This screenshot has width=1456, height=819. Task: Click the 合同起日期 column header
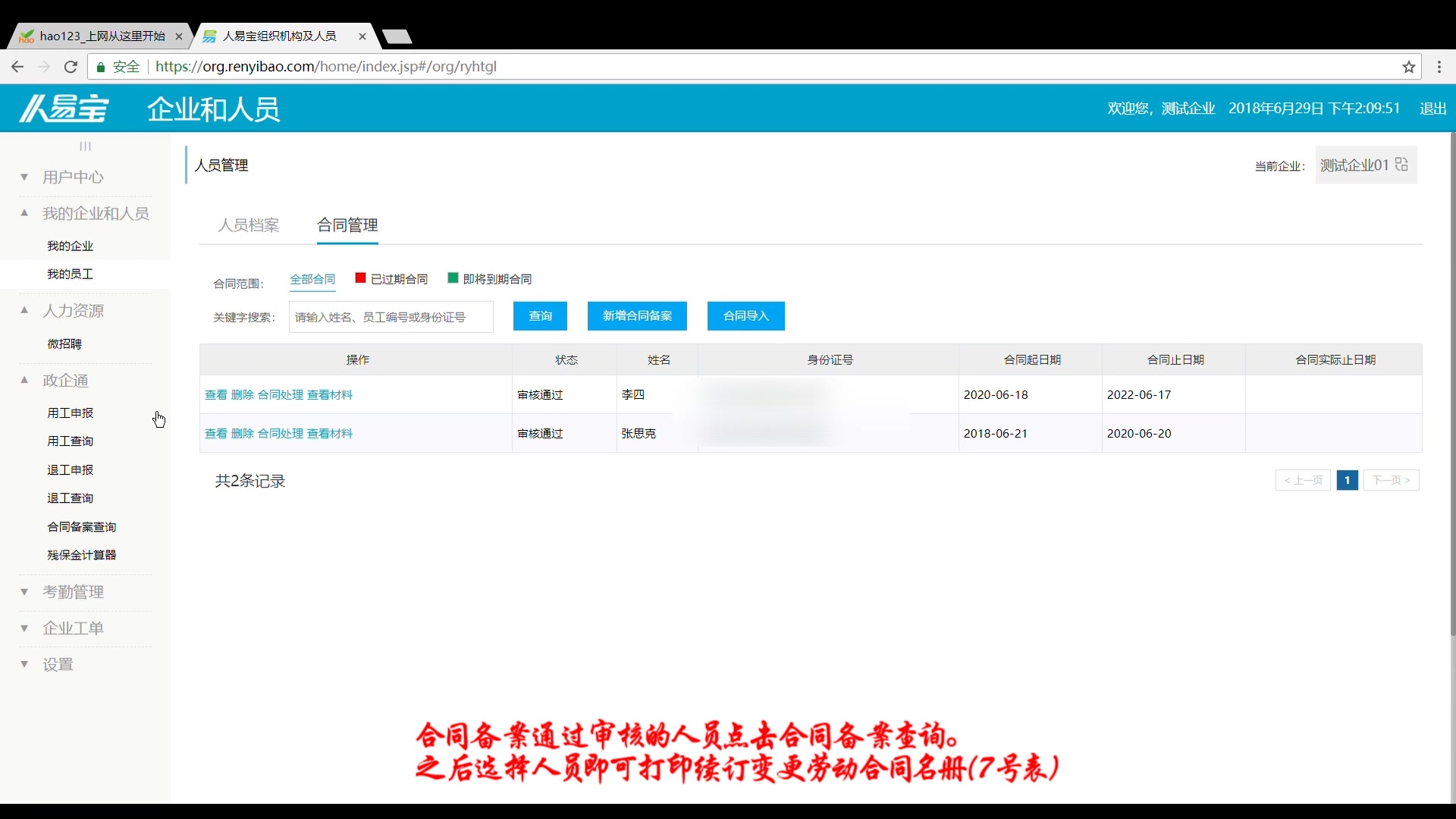point(1031,359)
